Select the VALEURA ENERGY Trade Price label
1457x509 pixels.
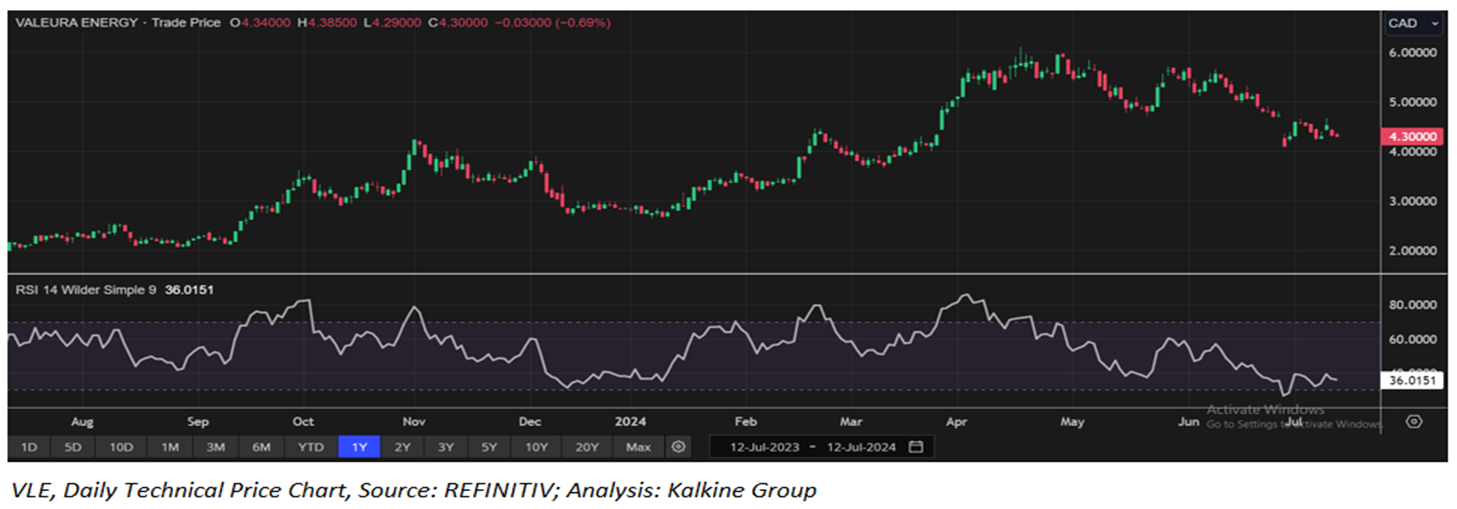tap(118, 22)
